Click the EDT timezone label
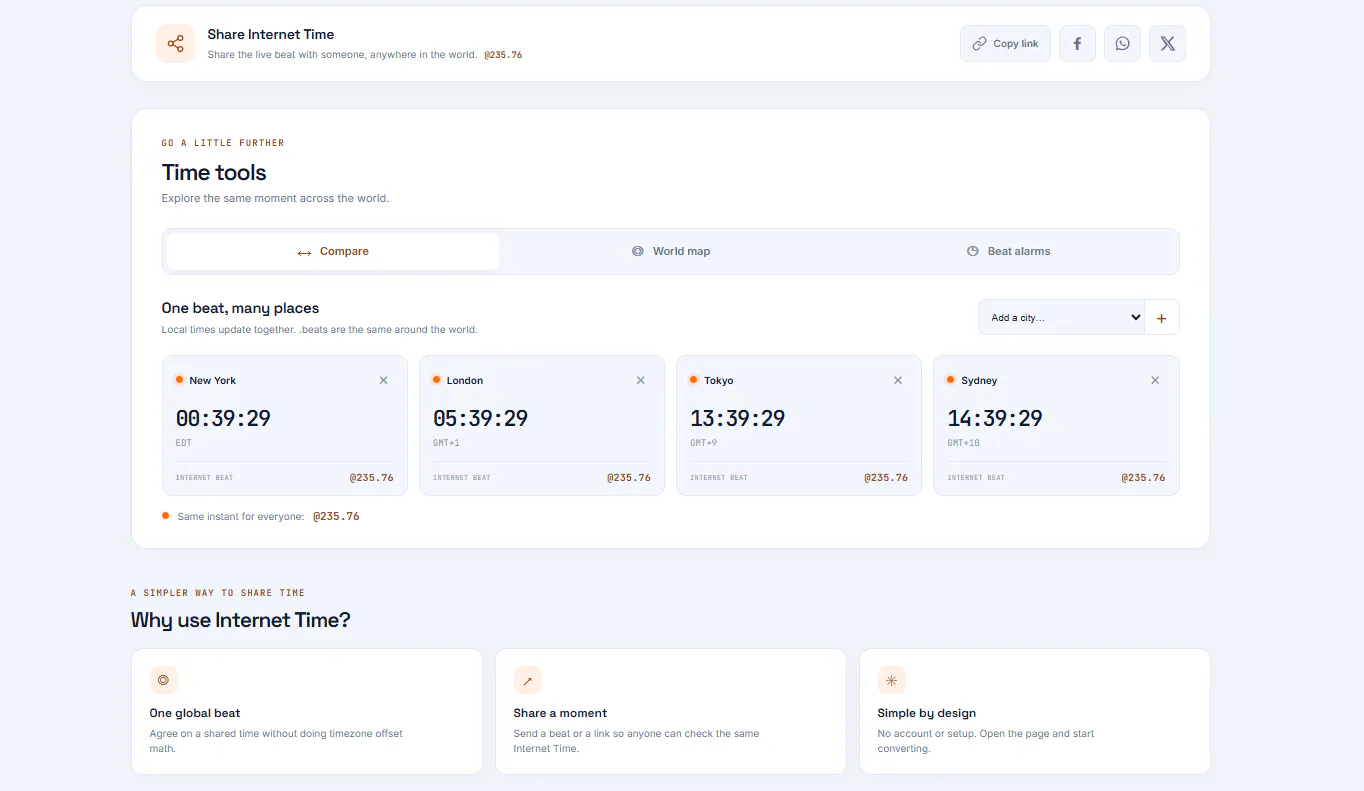The width and height of the screenshot is (1364, 791). pyautogui.click(x=184, y=443)
